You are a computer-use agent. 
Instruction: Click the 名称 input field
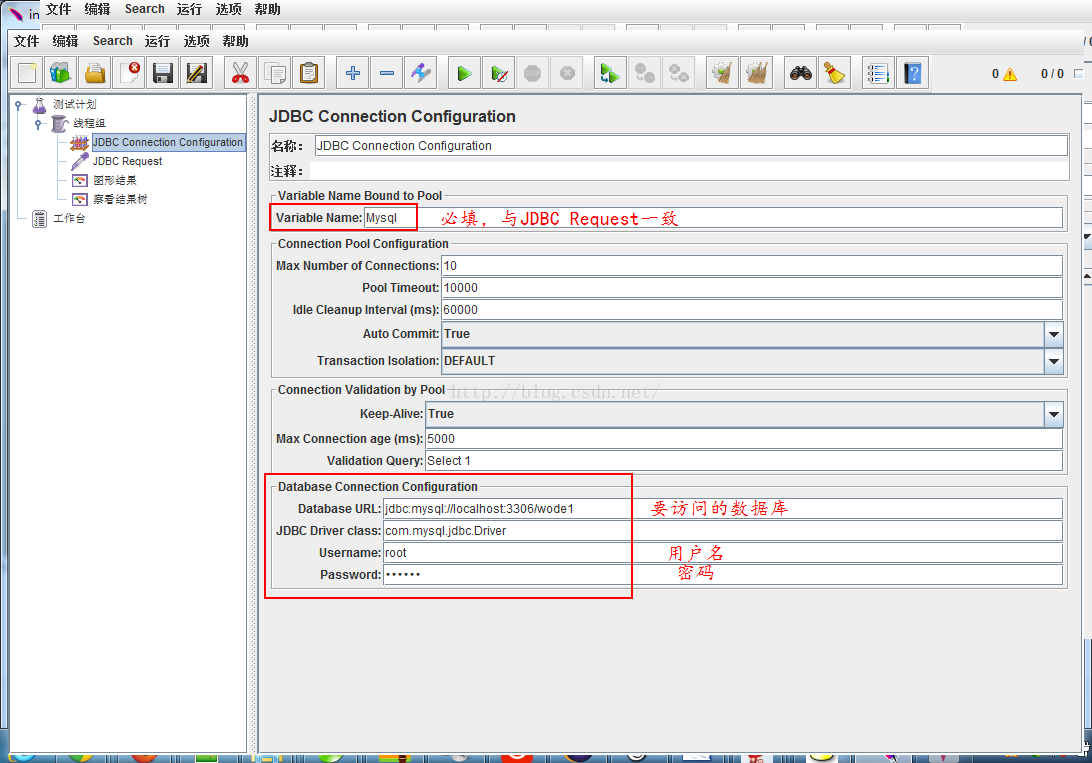click(691, 145)
